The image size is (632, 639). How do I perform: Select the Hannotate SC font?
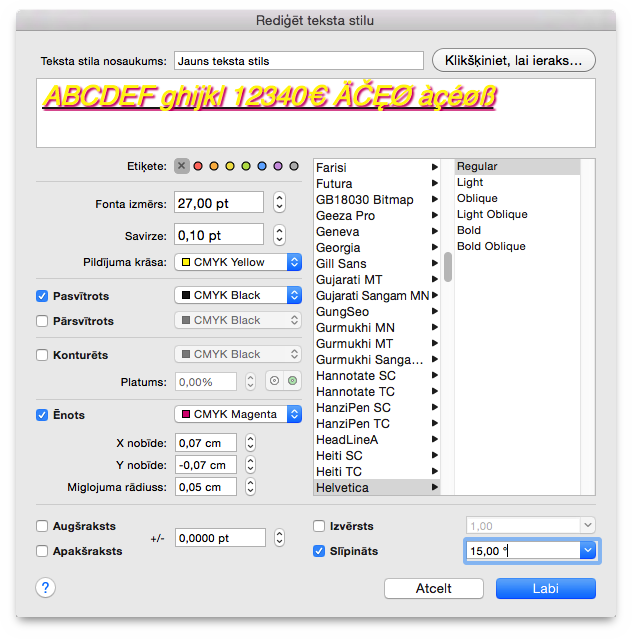coord(377,375)
